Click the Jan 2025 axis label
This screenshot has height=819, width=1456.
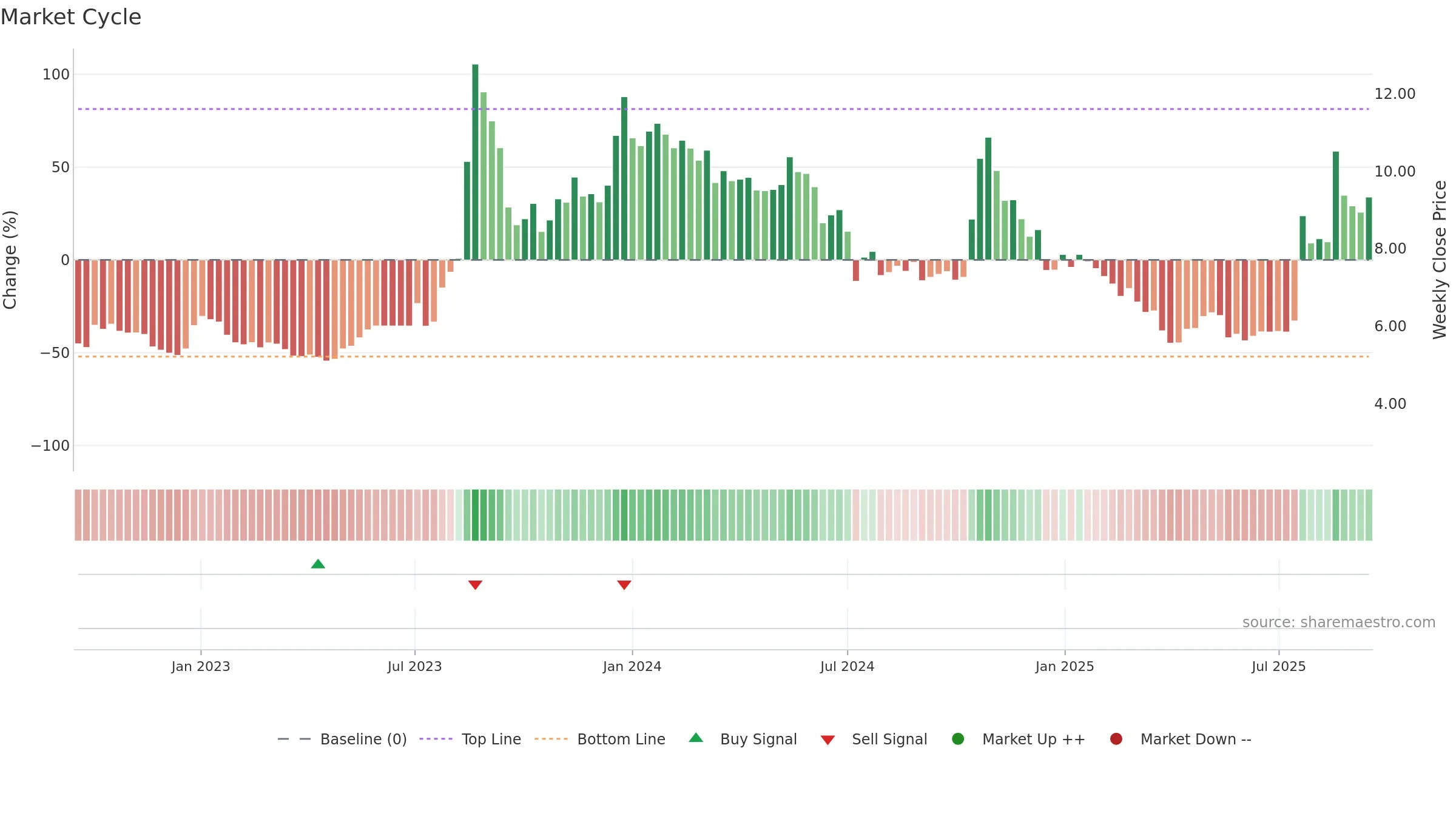tap(1065, 667)
